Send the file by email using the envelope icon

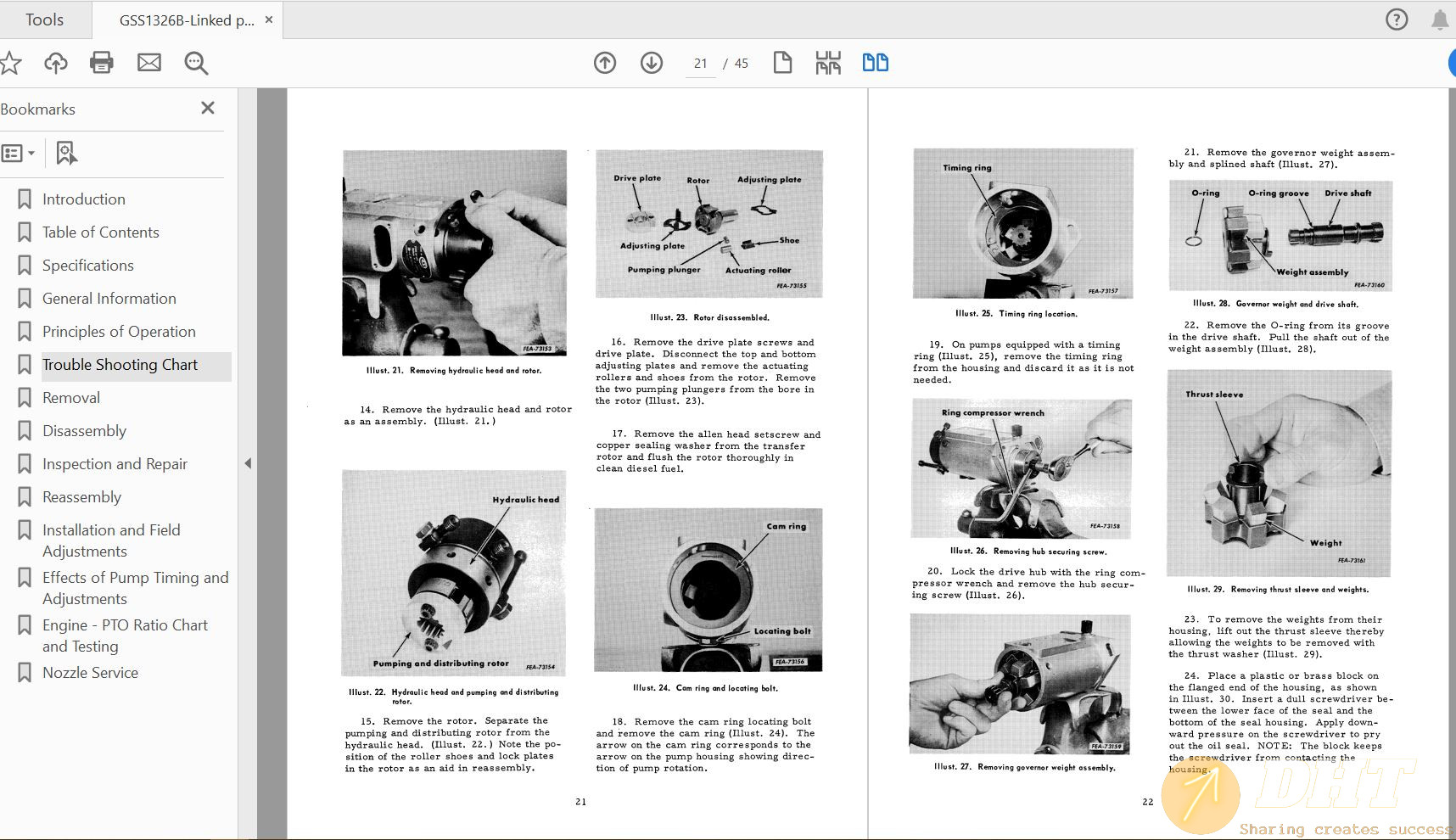click(x=149, y=63)
